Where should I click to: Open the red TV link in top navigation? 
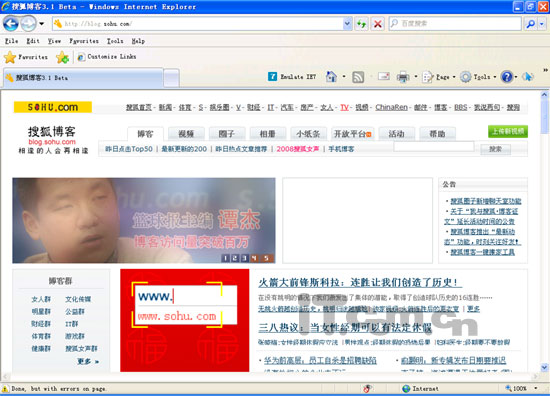(x=344, y=107)
